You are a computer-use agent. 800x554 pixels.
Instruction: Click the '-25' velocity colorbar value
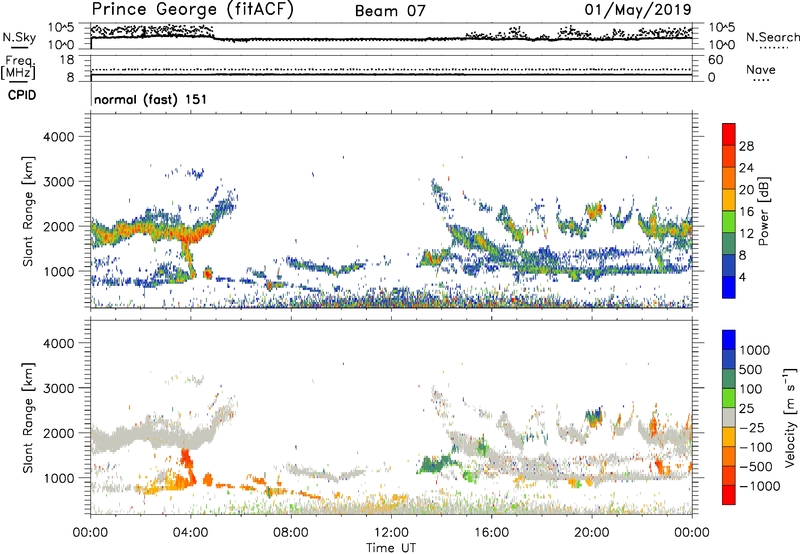coord(752,428)
